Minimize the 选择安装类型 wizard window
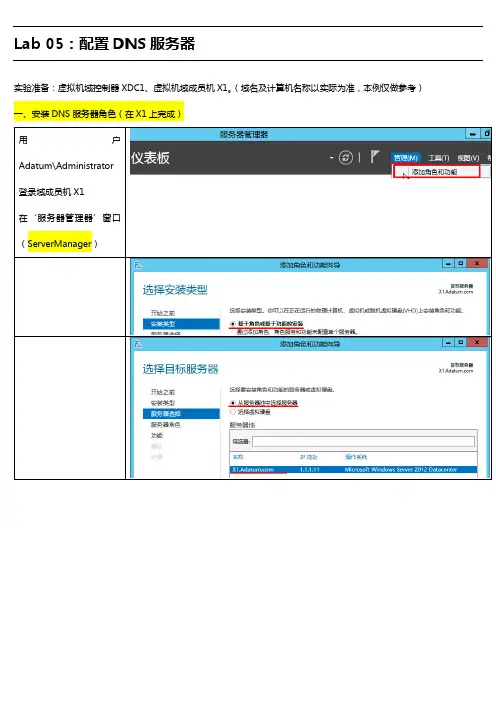 pos(449,264)
